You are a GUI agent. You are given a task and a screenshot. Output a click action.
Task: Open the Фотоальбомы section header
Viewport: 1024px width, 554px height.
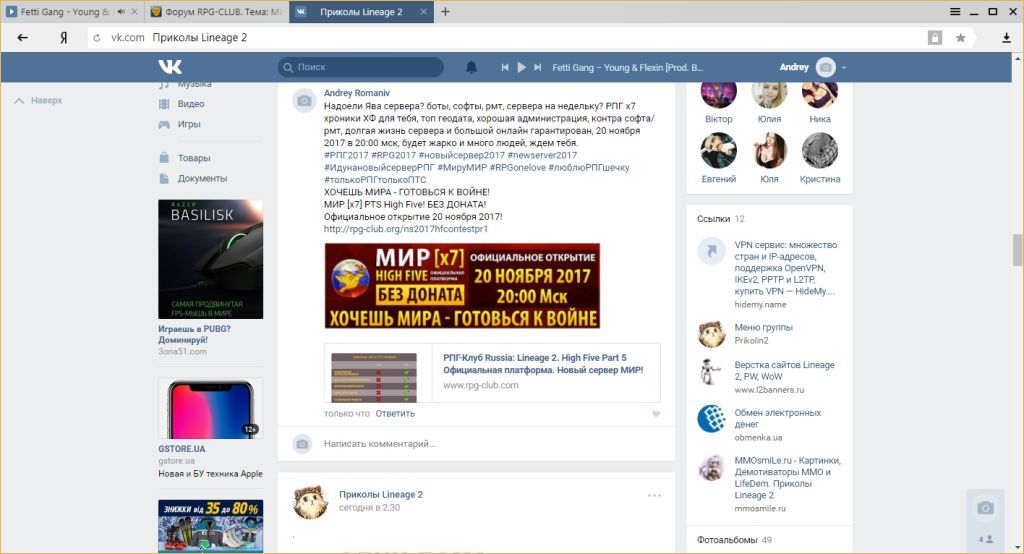click(728, 540)
